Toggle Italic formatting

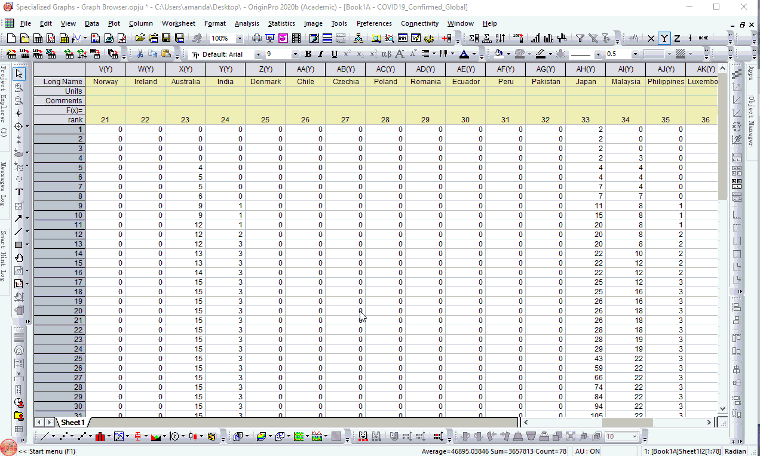click(x=321, y=54)
